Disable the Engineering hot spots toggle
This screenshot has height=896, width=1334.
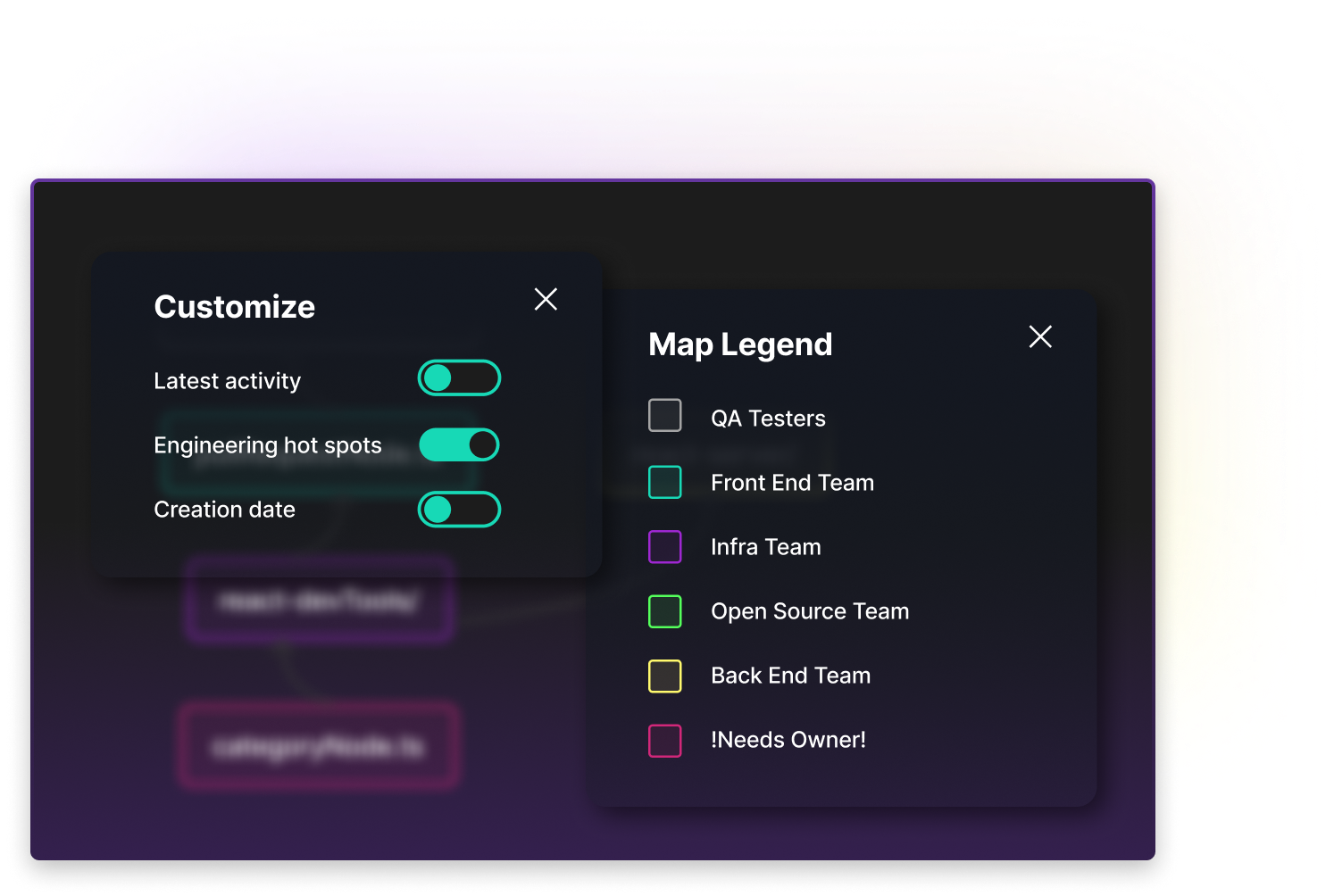(459, 444)
